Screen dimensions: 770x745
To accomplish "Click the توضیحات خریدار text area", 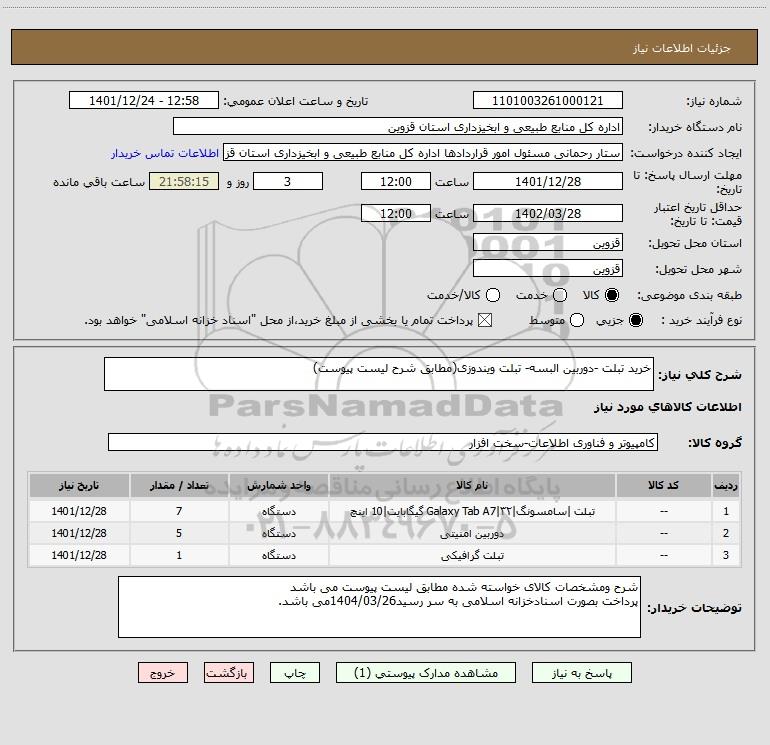I will pos(379,607).
